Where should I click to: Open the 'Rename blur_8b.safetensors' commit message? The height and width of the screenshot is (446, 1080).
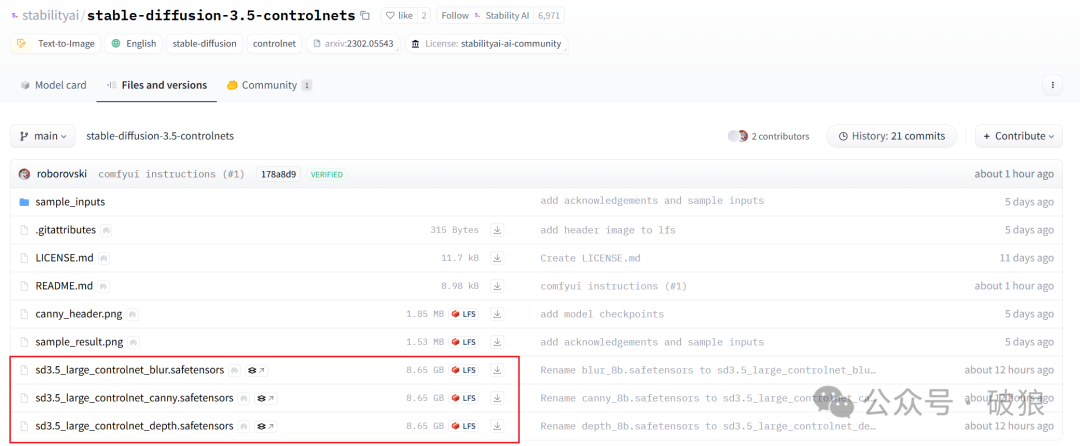pos(708,370)
